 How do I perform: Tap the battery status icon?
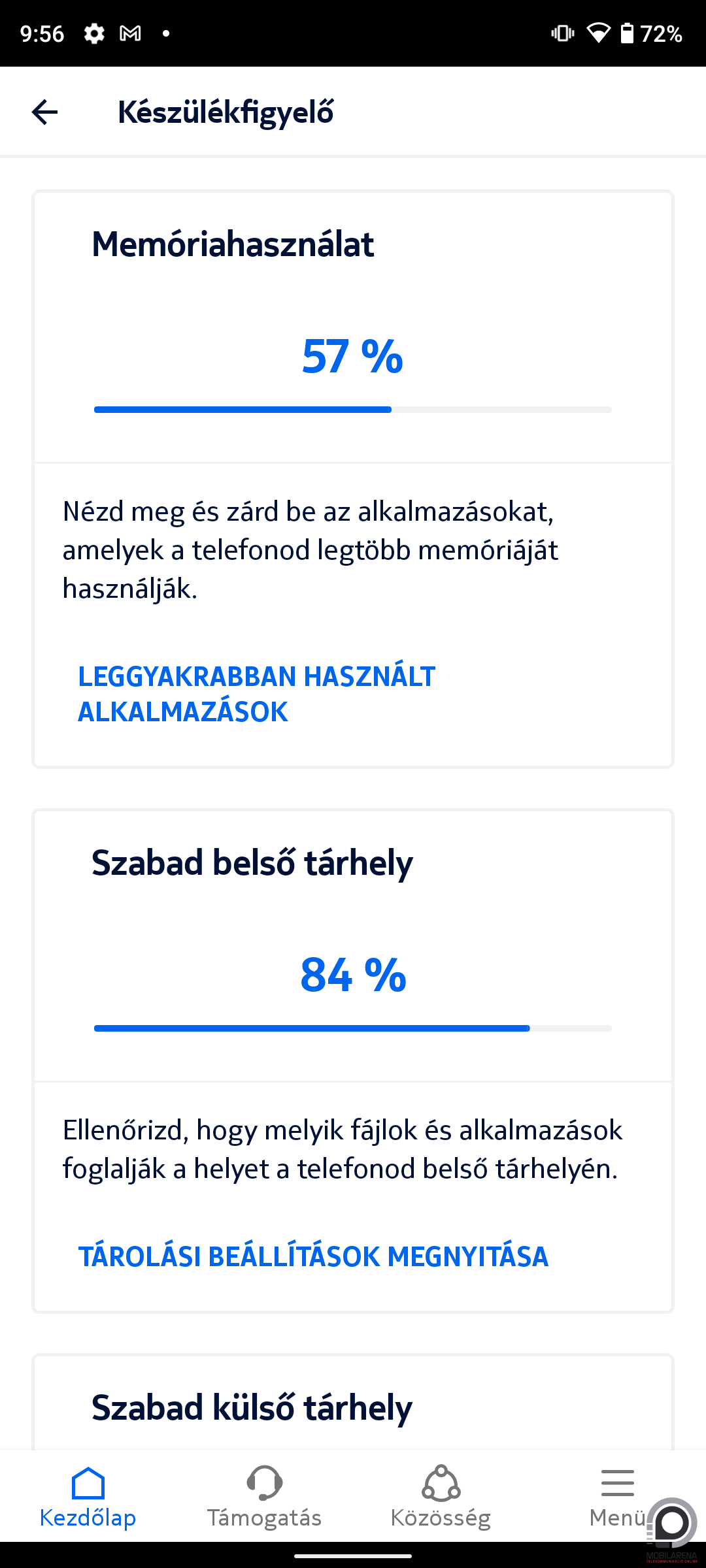point(626,33)
